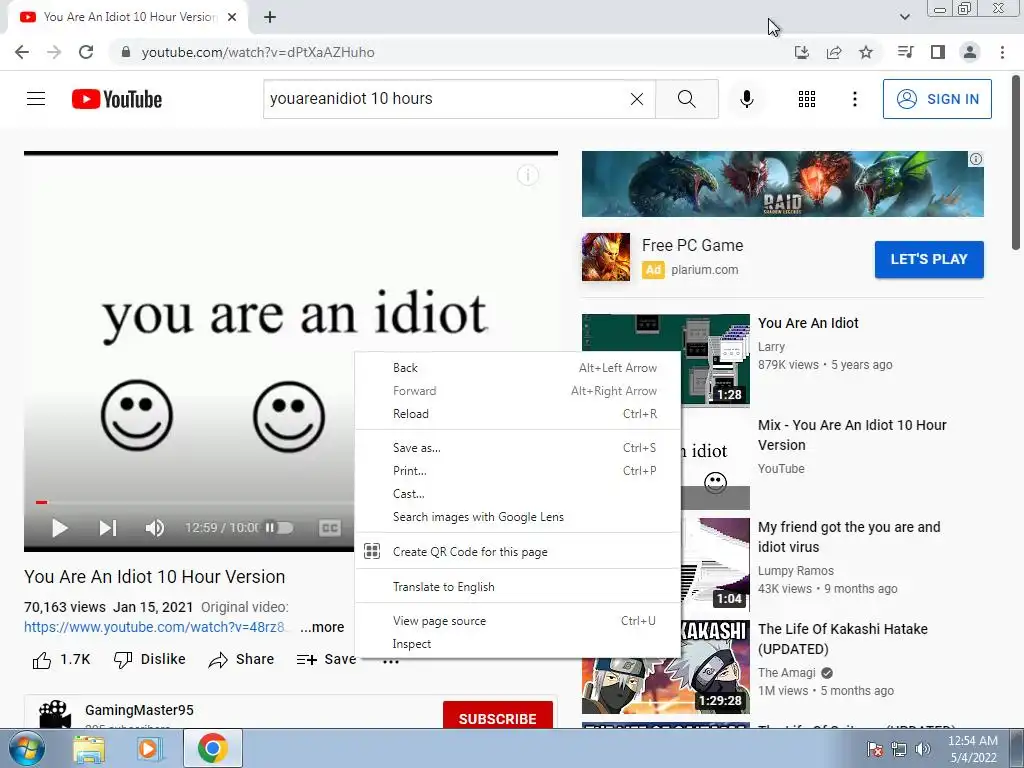The height and width of the screenshot is (768, 1024).
Task: Mute the video volume
Action: point(155,528)
